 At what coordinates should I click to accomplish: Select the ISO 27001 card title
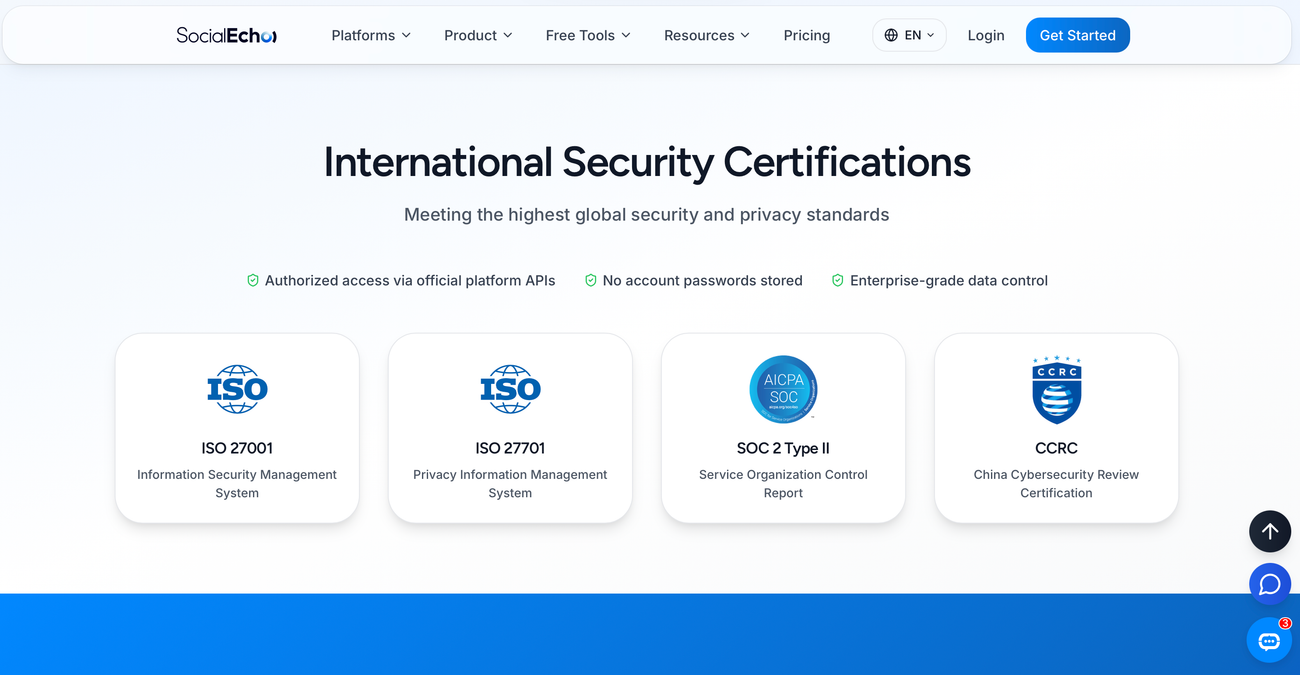click(237, 448)
